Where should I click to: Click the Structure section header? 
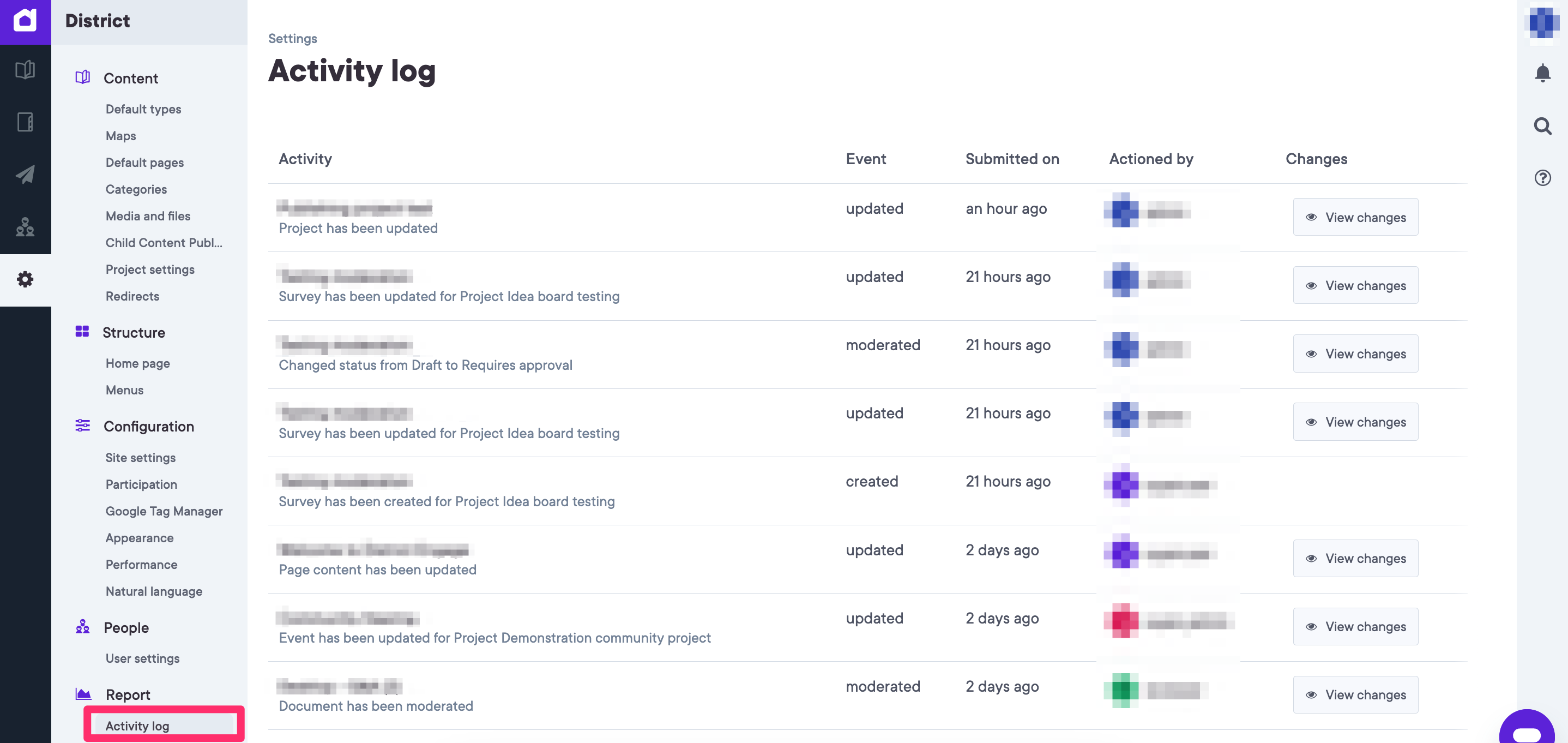pos(134,333)
